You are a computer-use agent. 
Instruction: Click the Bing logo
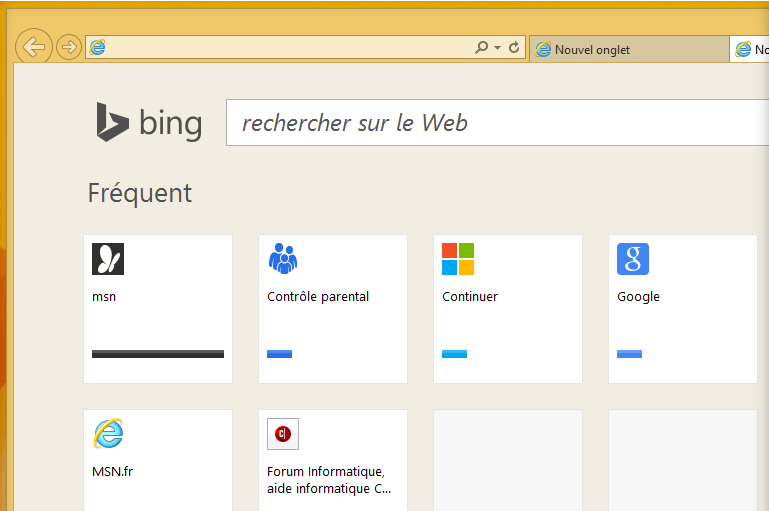pyautogui.click(x=149, y=123)
